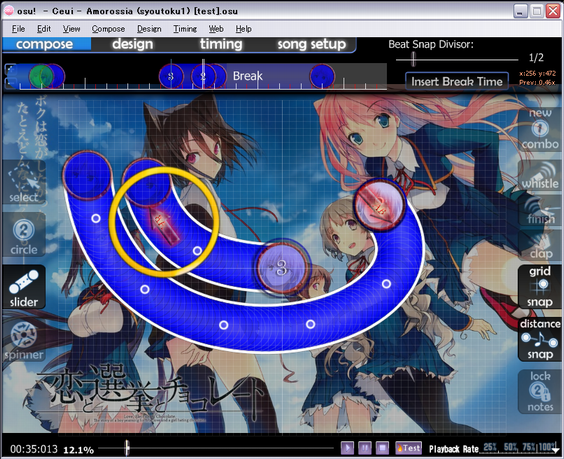Open the View menu
This screenshot has height=459, width=564.
point(71,29)
